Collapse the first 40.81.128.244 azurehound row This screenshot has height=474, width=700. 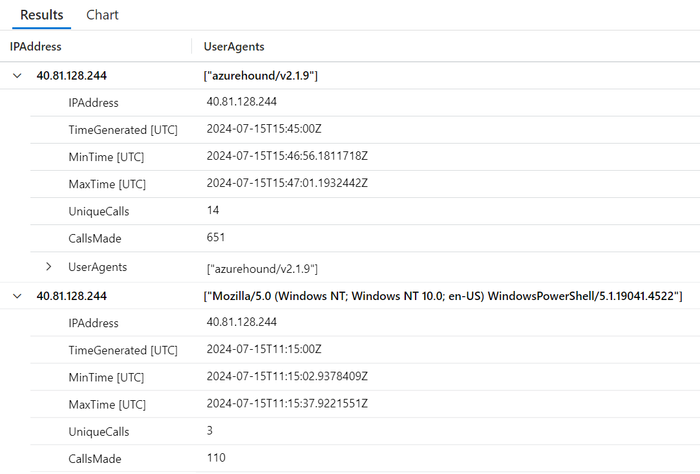17,75
